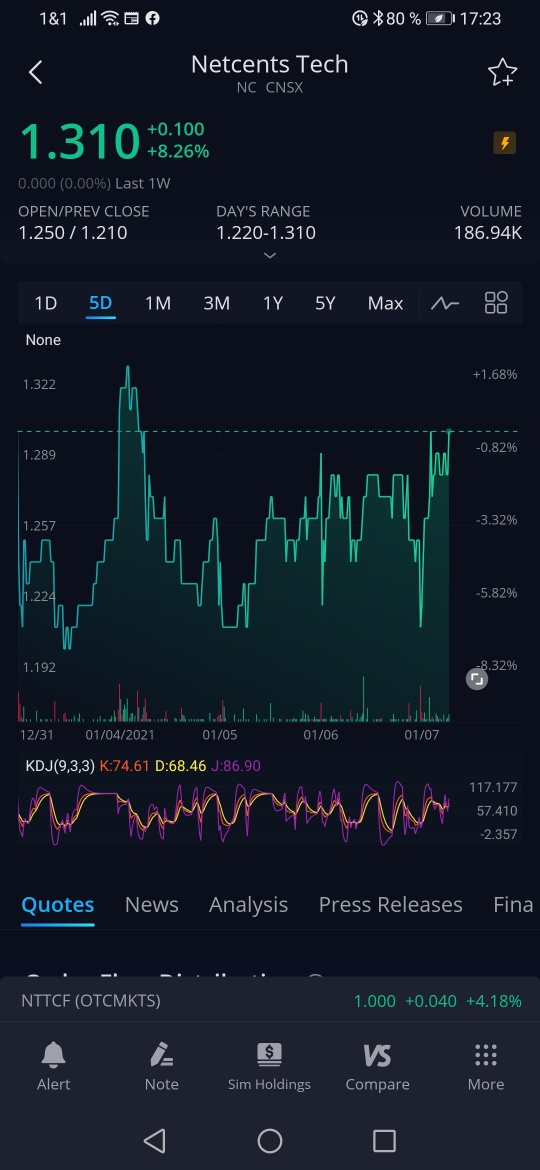540x1170 pixels.
Task: Open More options grid
Action: click(x=486, y=1067)
